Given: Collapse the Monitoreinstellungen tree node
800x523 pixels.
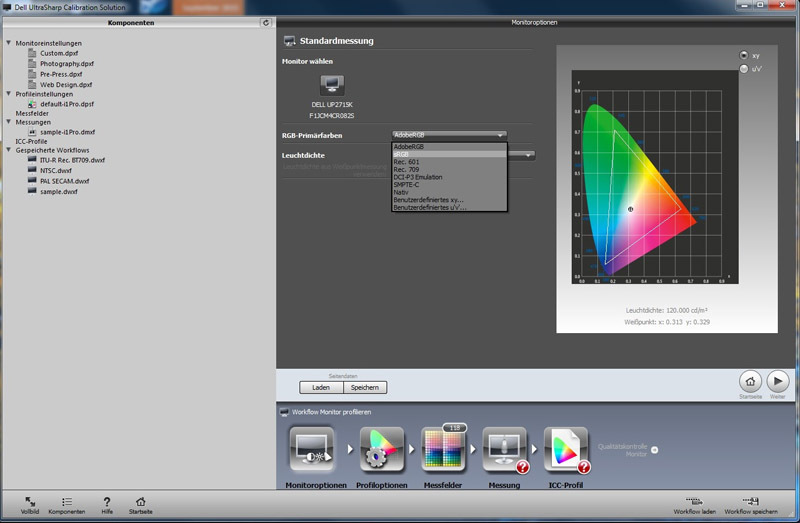Looking at the screenshot, I should click(x=8, y=43).
